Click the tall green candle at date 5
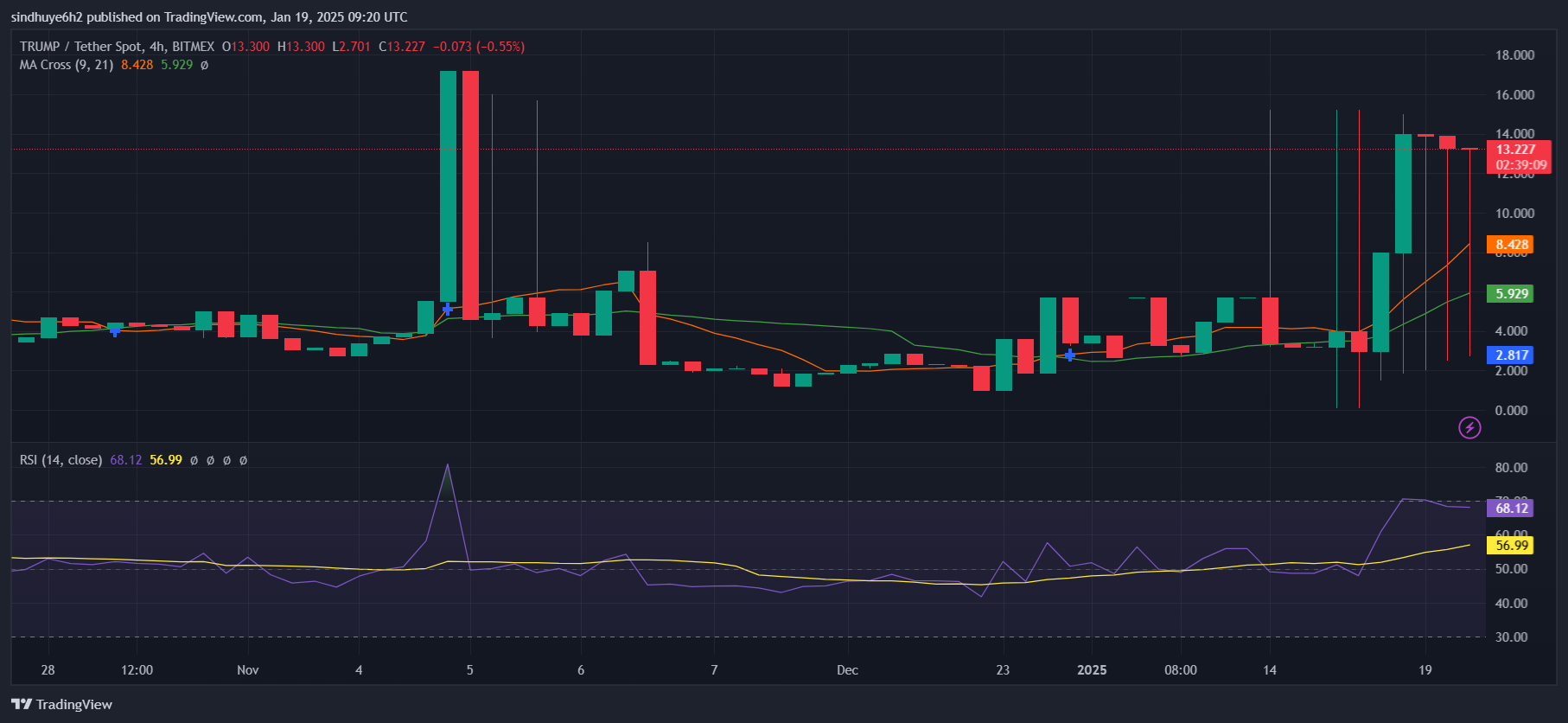Image resolution: width=1568 pixels, height=723 pixels. pyautogui.click(x=448, y=186)
